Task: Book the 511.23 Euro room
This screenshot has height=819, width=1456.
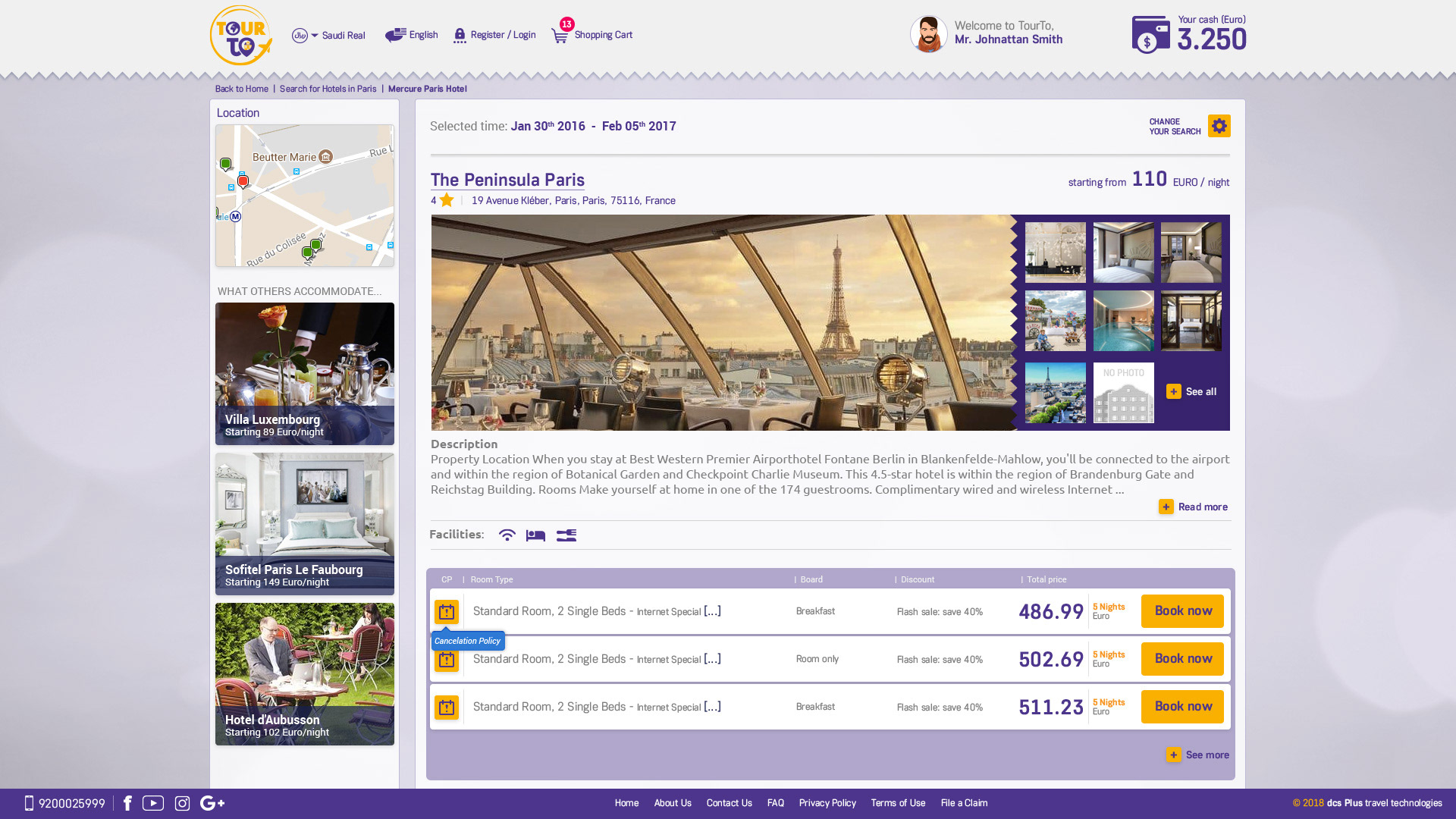Action: click(1182, 707)
